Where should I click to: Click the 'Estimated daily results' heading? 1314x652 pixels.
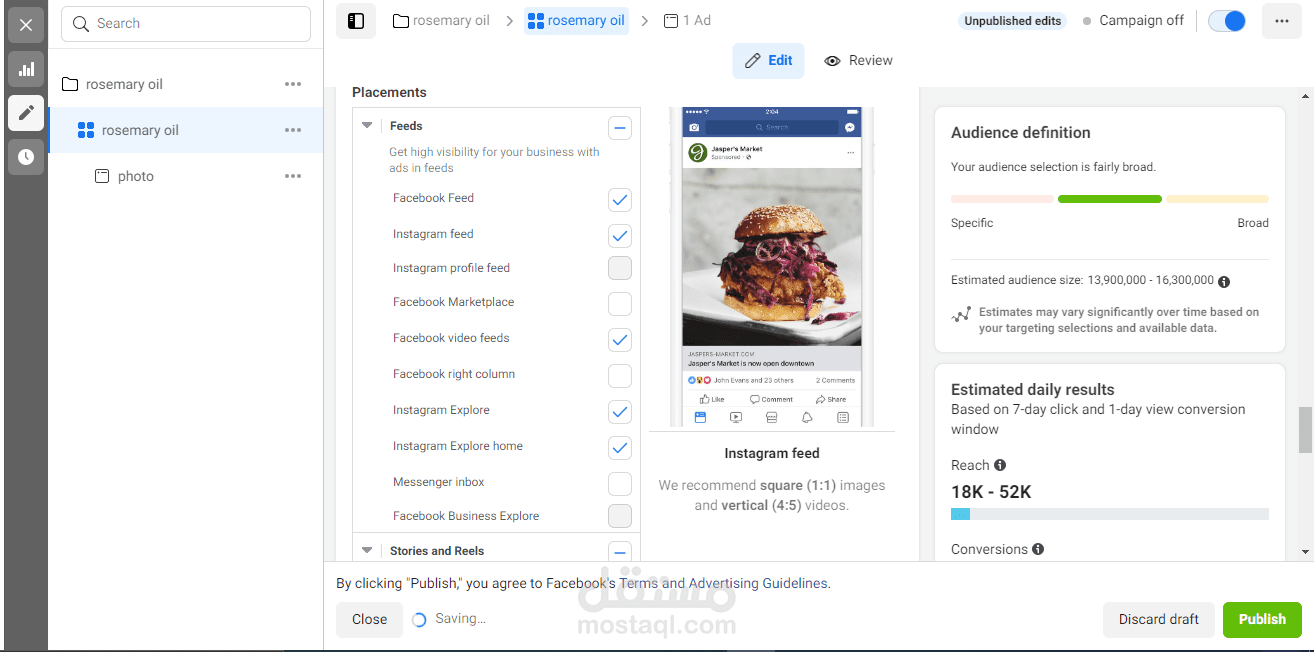pyautogui.click(x=1032, y=390)
